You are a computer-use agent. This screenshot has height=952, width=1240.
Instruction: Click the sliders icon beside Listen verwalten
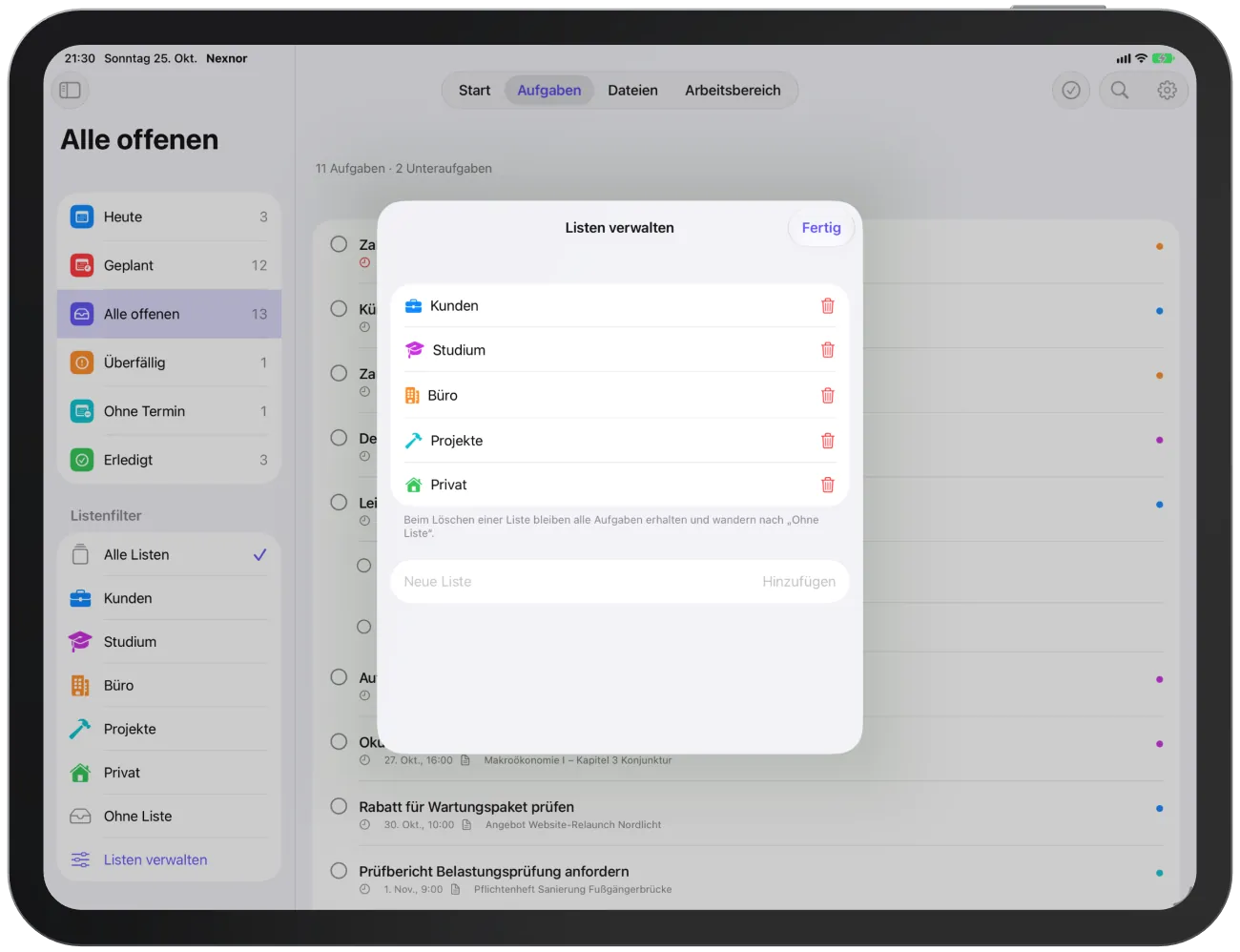click(x=80, y=859)
